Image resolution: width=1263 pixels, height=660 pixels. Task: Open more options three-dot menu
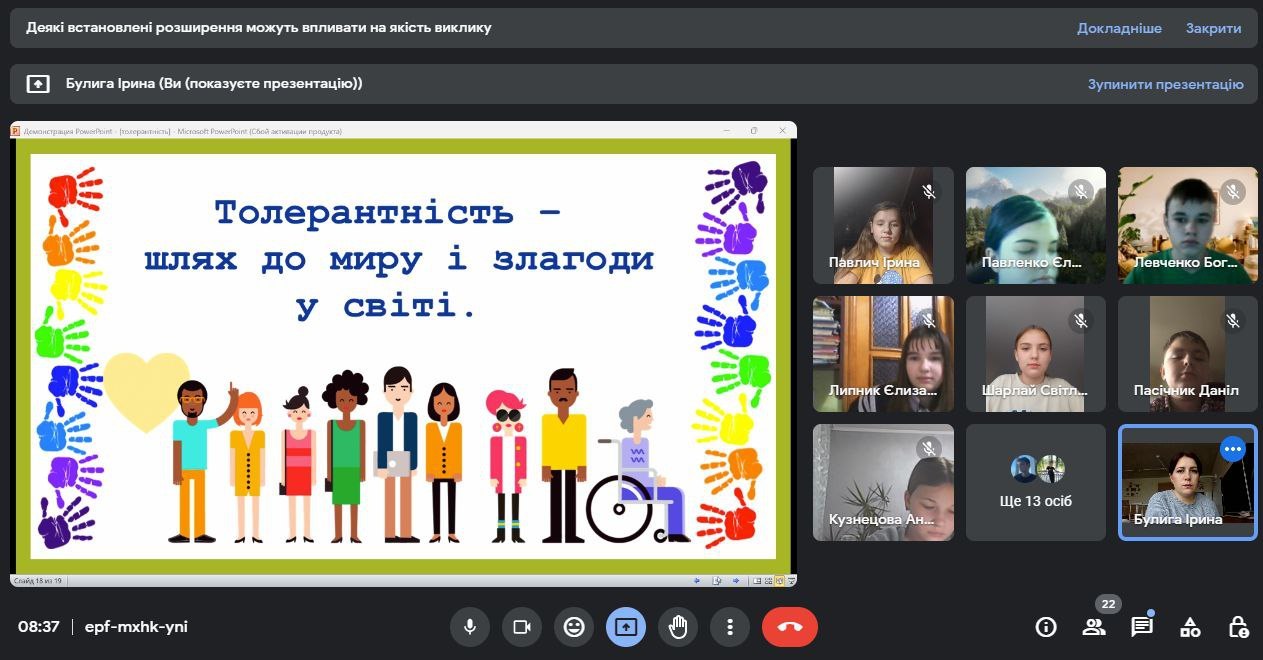(730, 627)
